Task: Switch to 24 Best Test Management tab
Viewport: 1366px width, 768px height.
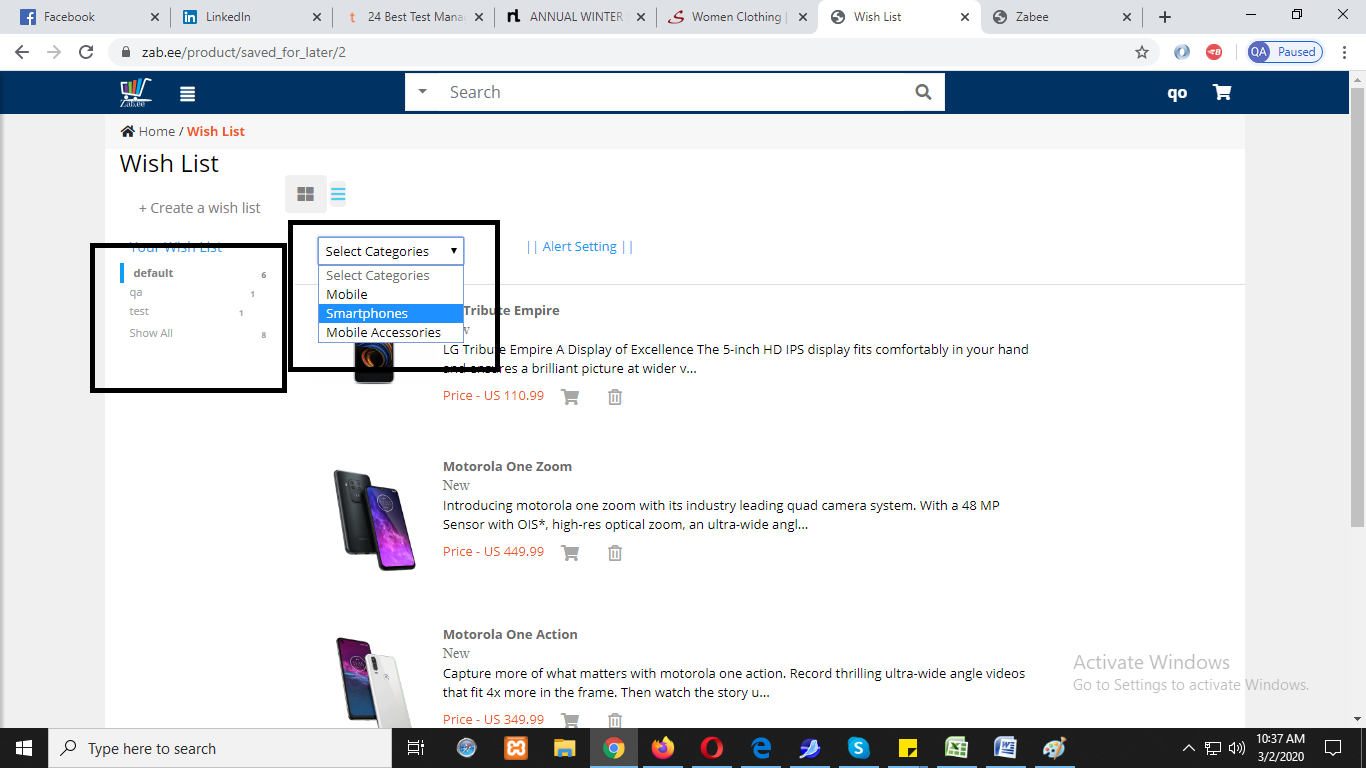Action: pyautogui.click(x=412, y=17)
